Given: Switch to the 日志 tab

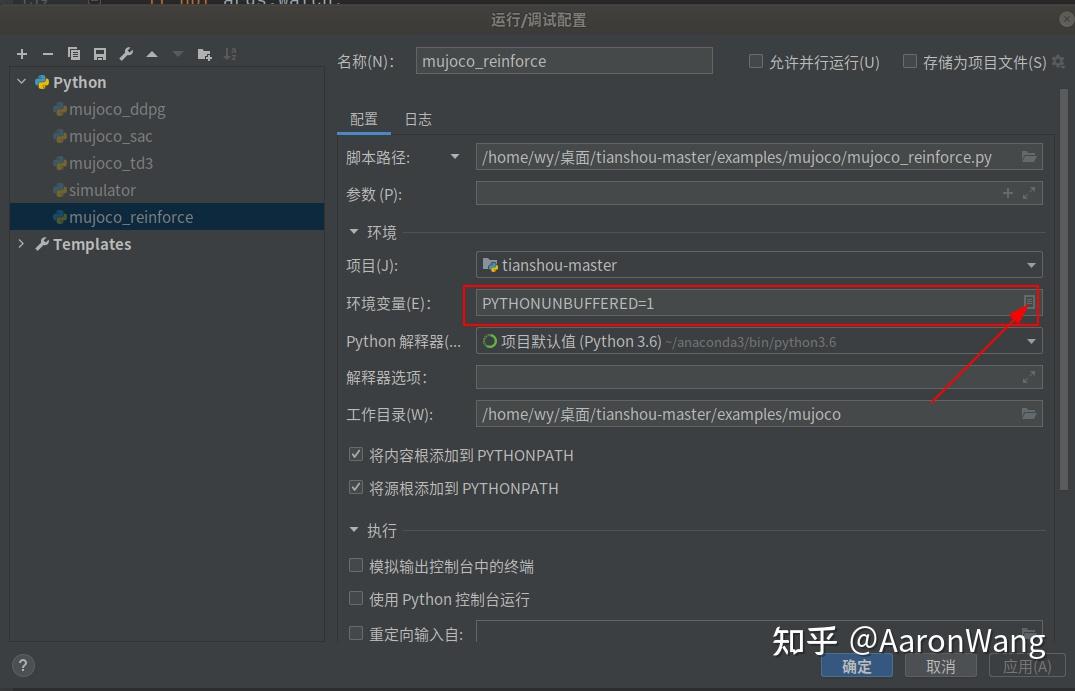Looking at the screenshot, I should 418,119.
